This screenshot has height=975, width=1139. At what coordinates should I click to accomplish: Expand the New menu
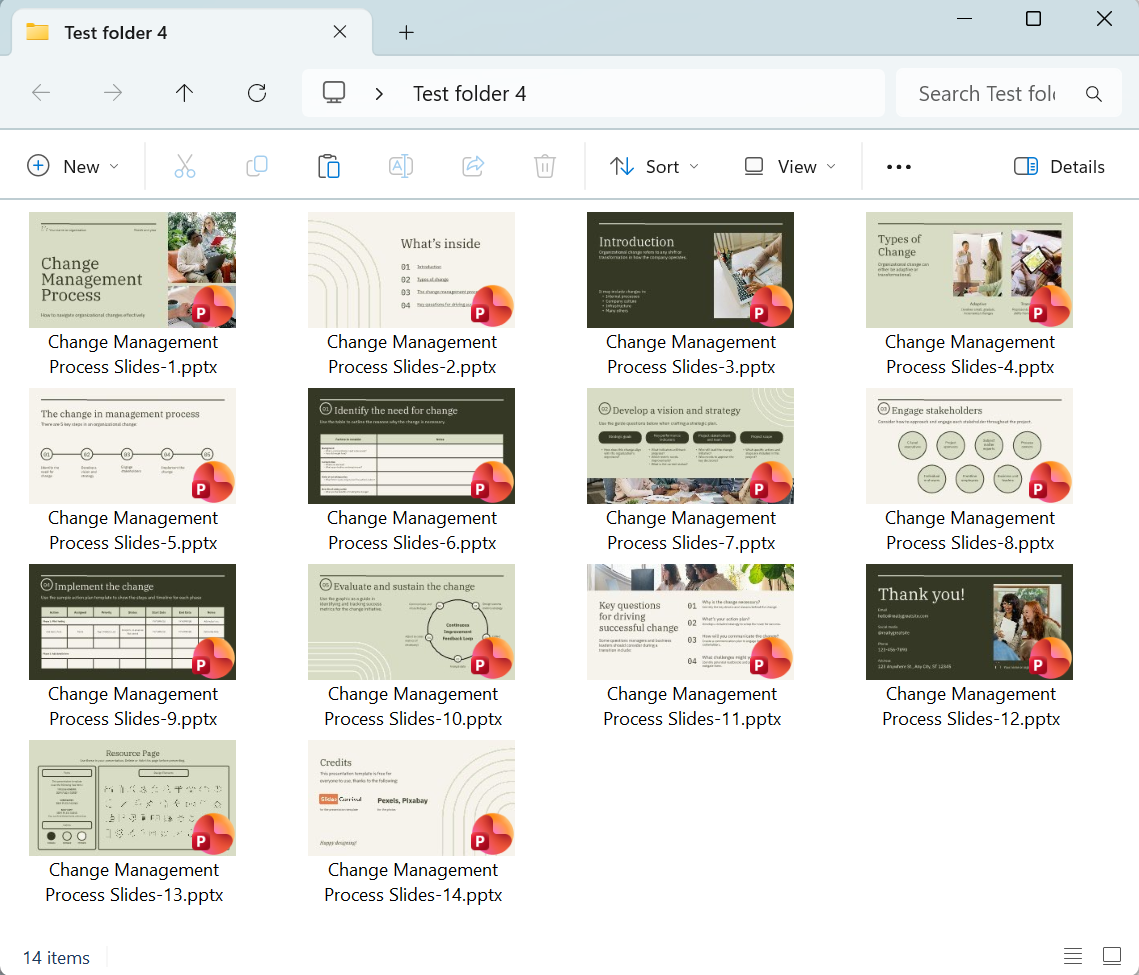point(74,166)
